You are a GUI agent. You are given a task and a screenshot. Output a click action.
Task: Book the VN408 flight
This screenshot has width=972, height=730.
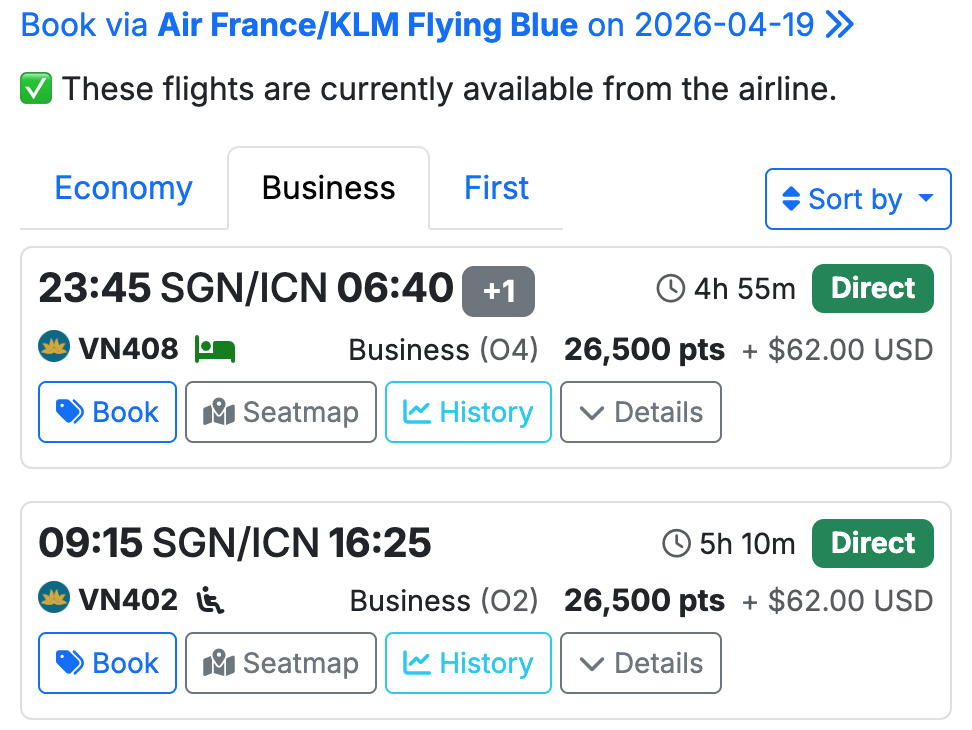(x=108, y=412)
